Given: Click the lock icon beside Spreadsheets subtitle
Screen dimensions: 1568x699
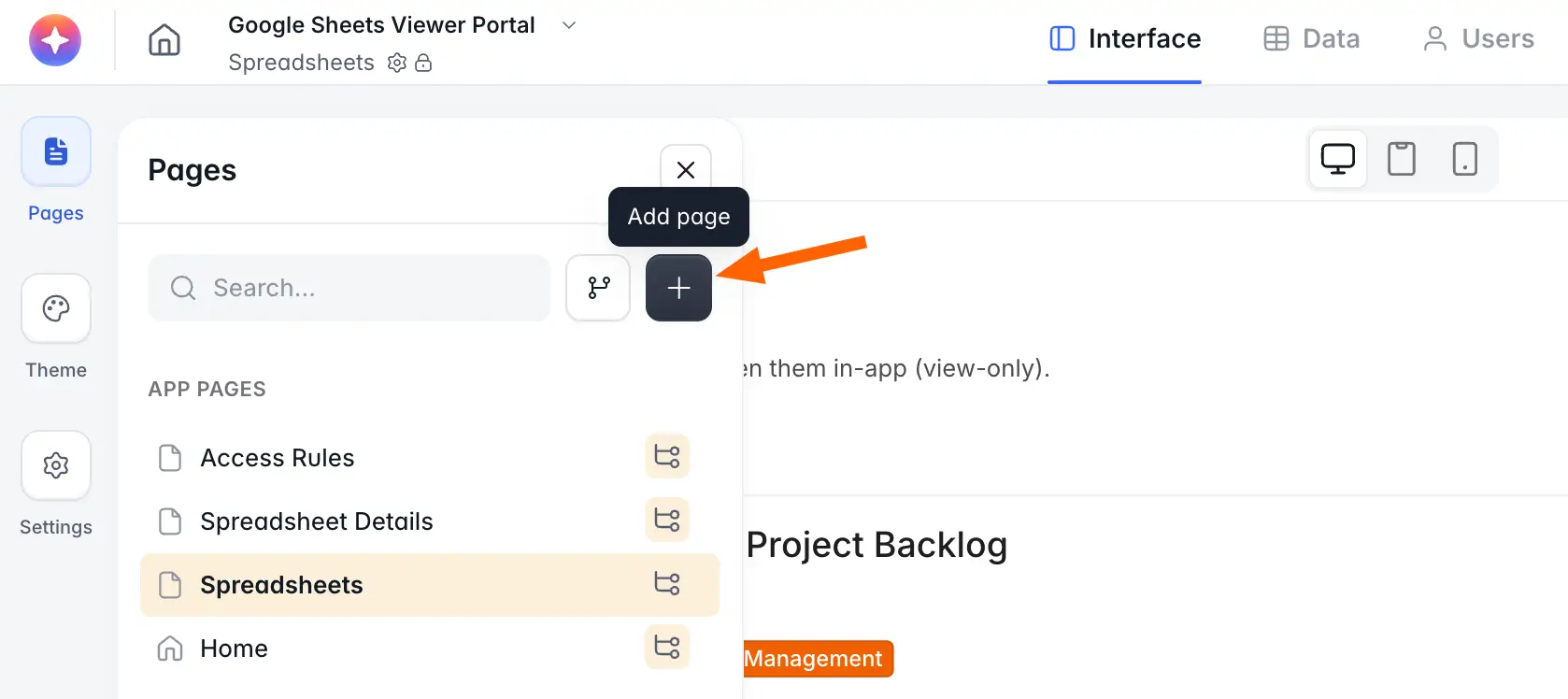Looking at the screenshot, I should (x=423, y=63).
